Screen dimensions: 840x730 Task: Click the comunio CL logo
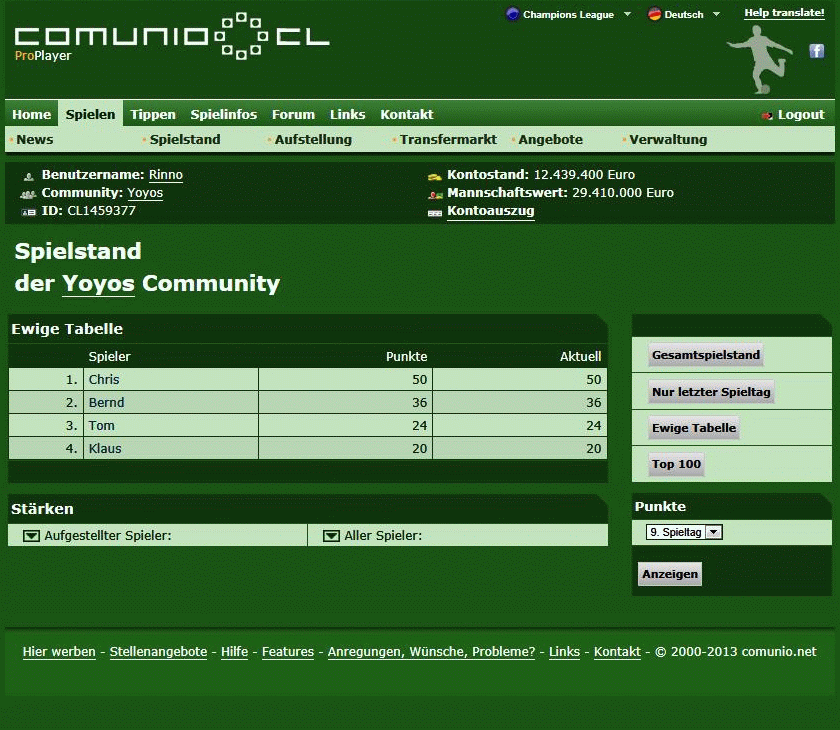(172, 39)
